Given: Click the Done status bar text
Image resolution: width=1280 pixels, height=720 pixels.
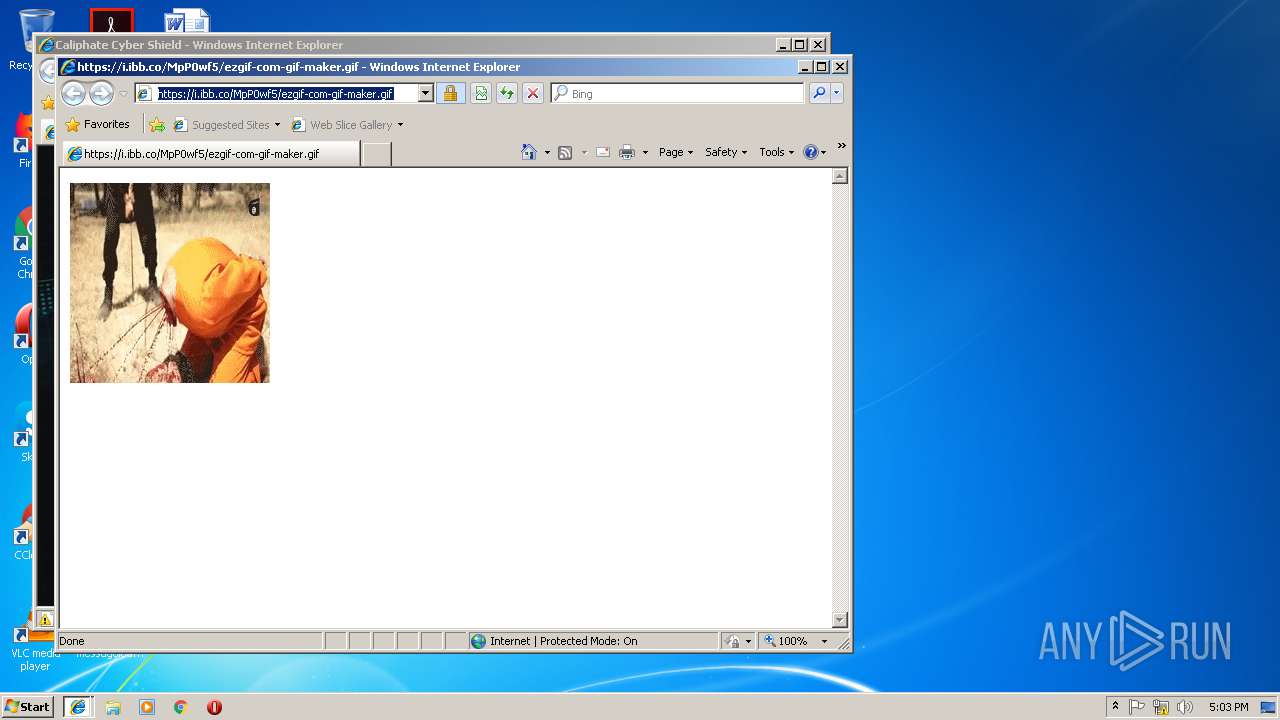Looking at the screenshot, I should tap(72, 641).
